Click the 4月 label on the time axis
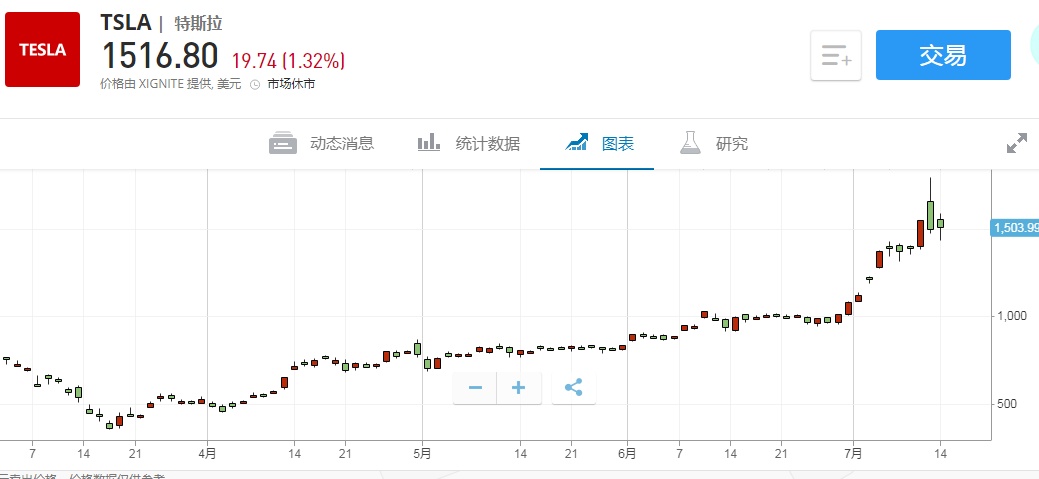This screenshot has width=1039, height=479. coord(207,454)
